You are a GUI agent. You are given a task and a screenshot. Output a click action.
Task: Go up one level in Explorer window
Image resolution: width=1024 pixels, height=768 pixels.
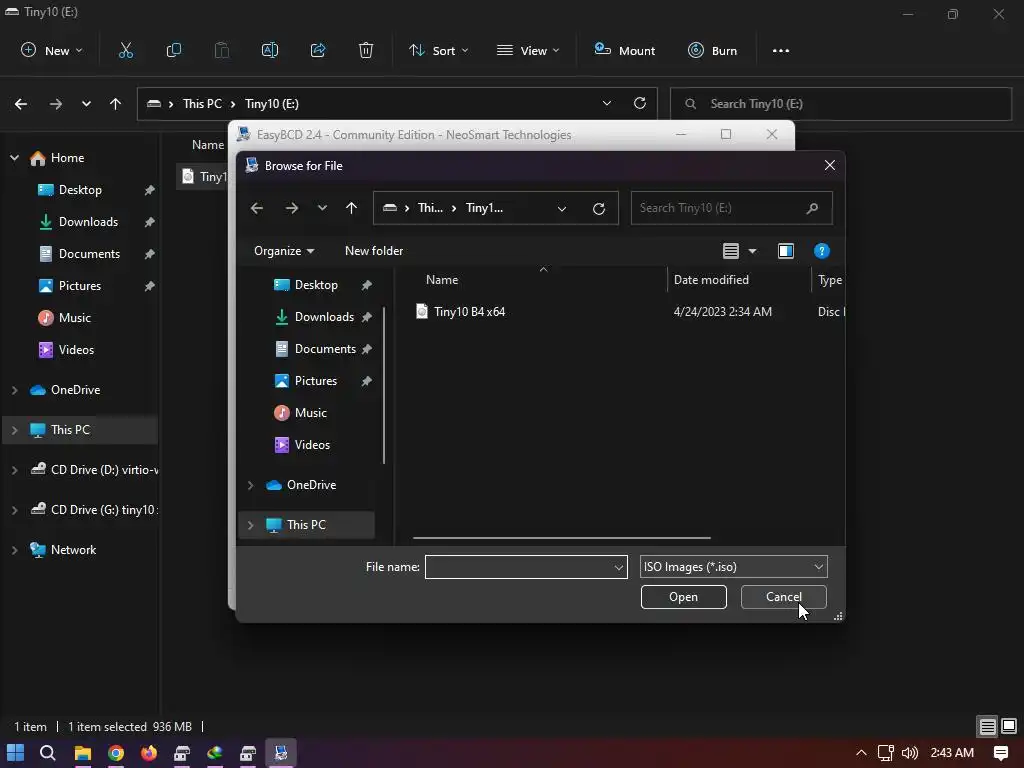(116, 104)
